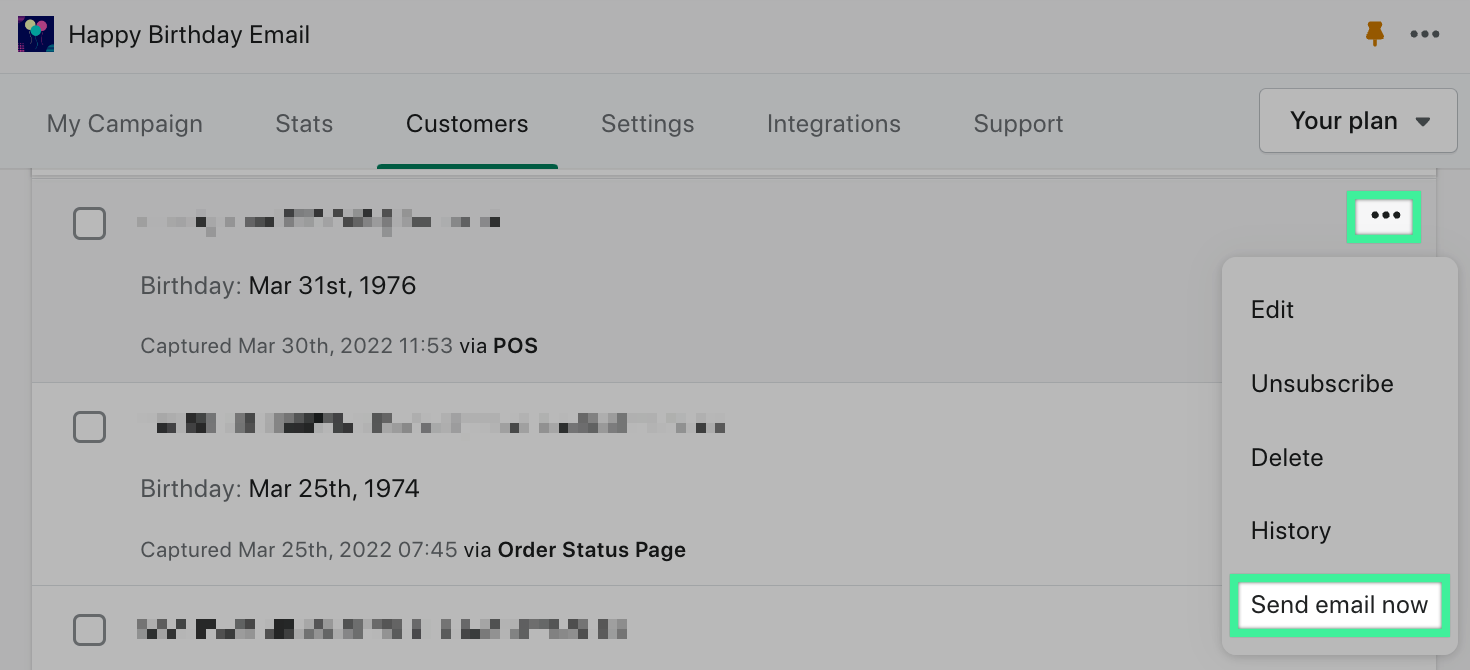Choose Edit from the actions menu
Viewport: 1470px width, 670px height.
click(1272, 310)
